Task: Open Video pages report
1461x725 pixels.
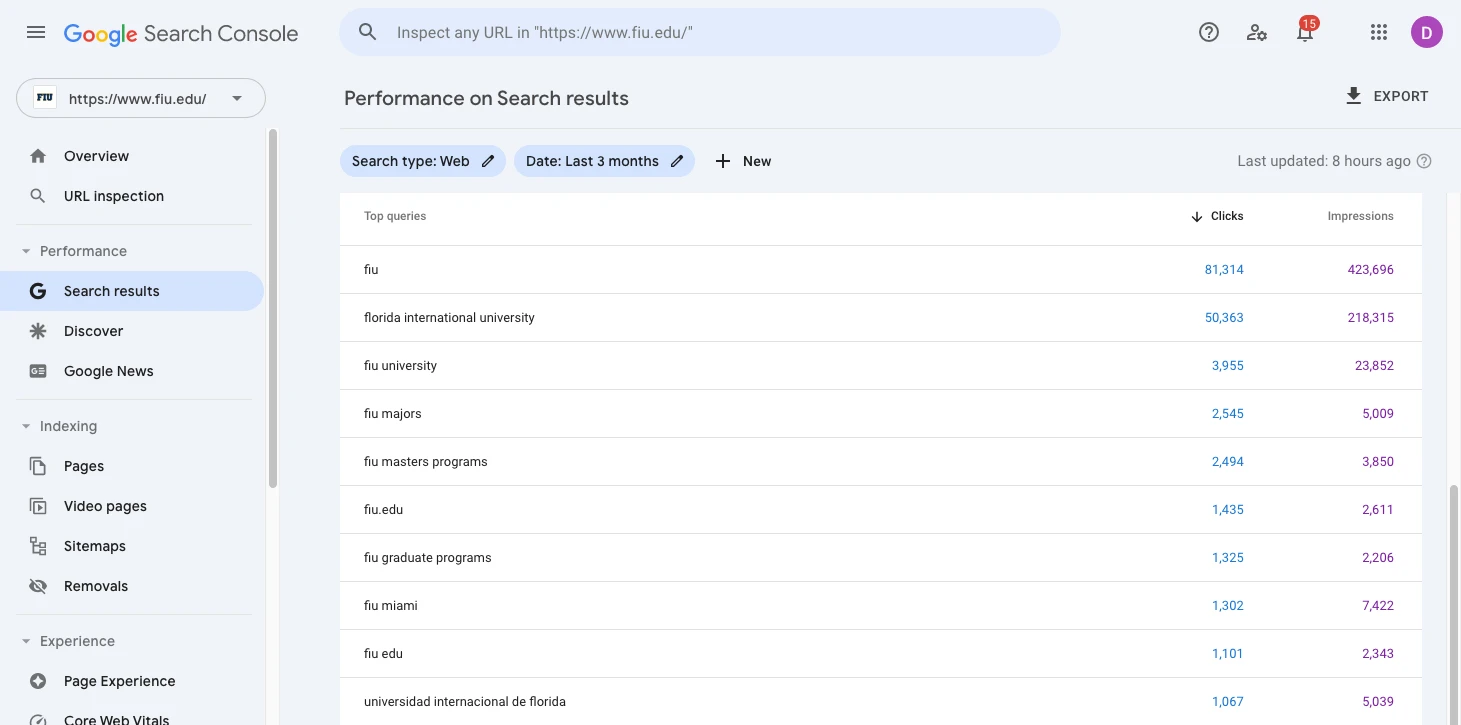Action: [x=105, y=506]
